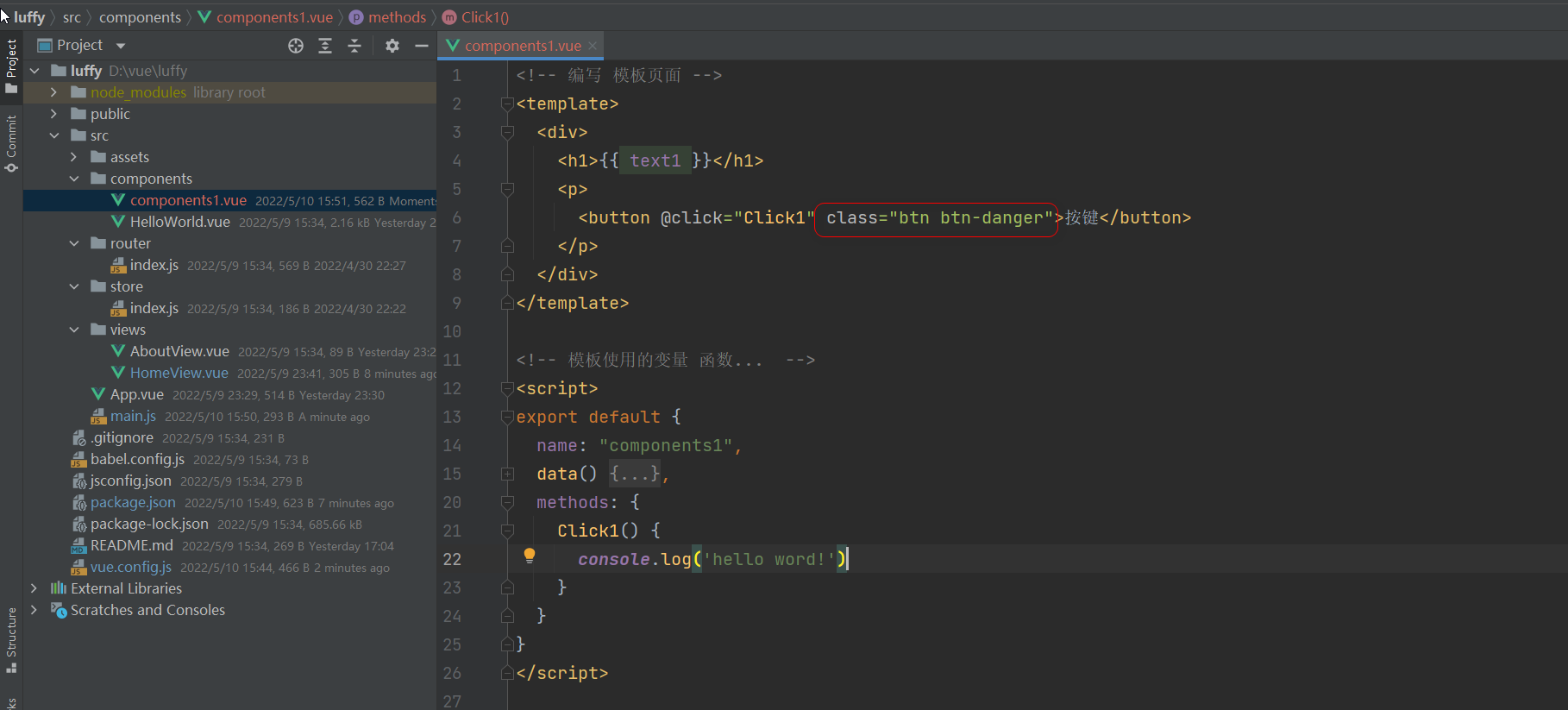This screenshot has height=710, width=1568.
Task: Click the "components1" name string on line 14
Action: pos(666,445)
